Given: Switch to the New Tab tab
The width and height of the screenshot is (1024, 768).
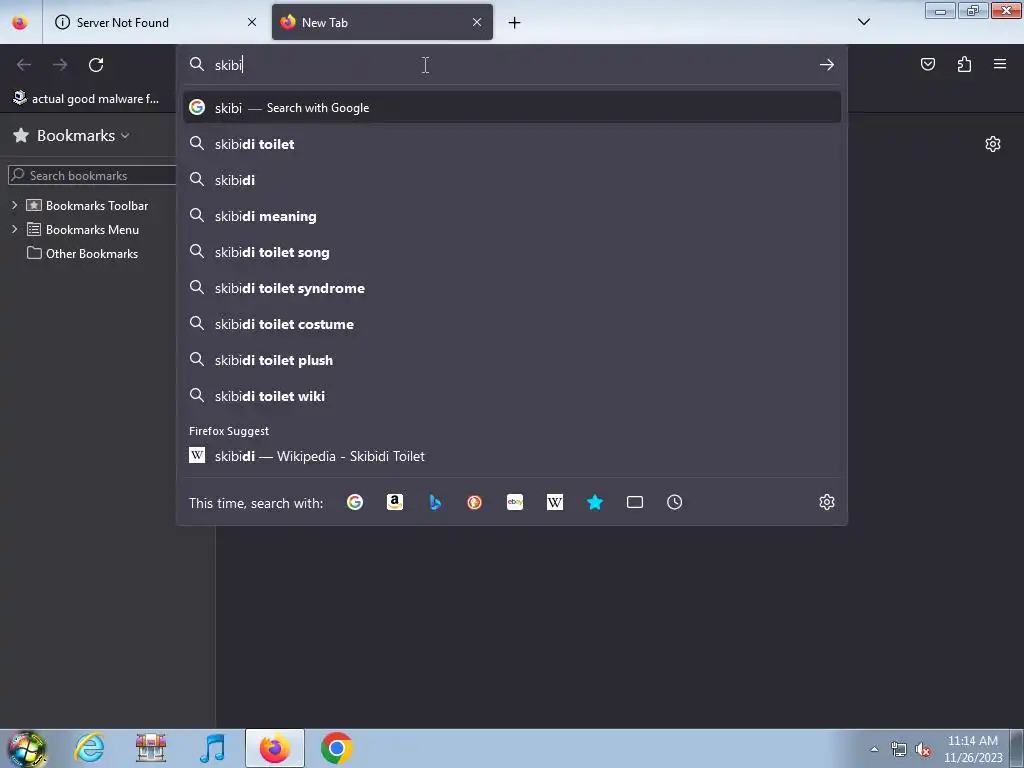Looking at the screenshot, I should (x=382, y=22).
